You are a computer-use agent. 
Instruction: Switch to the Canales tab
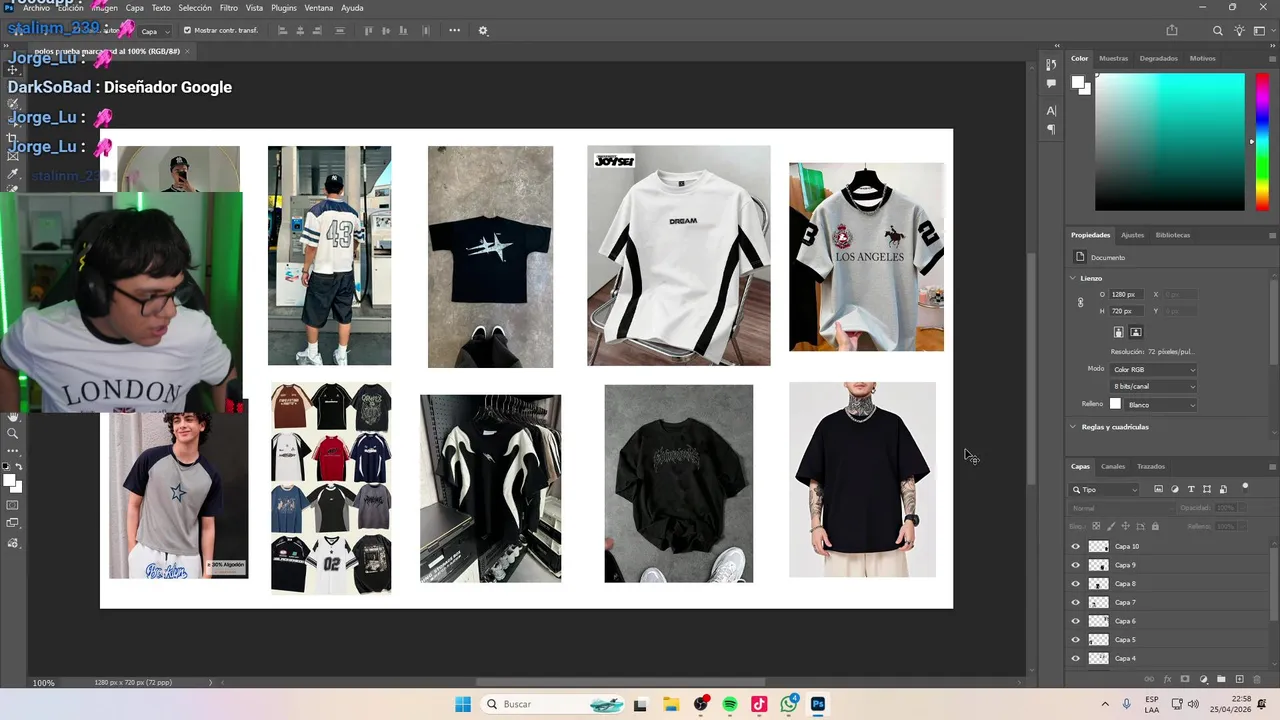click(x=1113, y=466)
